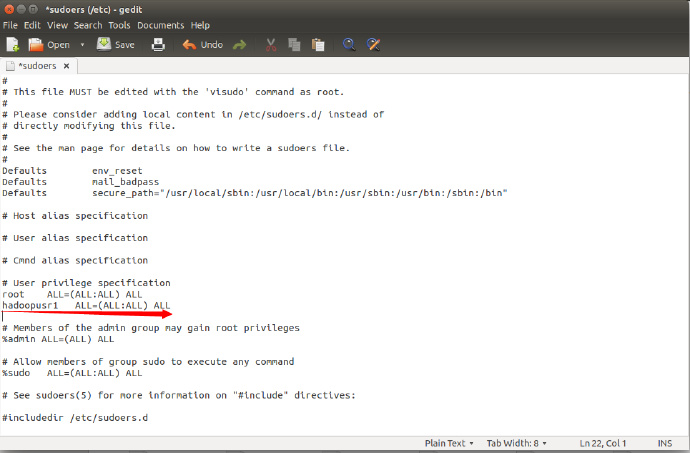Click the # See sudoers(5) comment line
This screenshot has height=453, width=690.
coord(179,395)
